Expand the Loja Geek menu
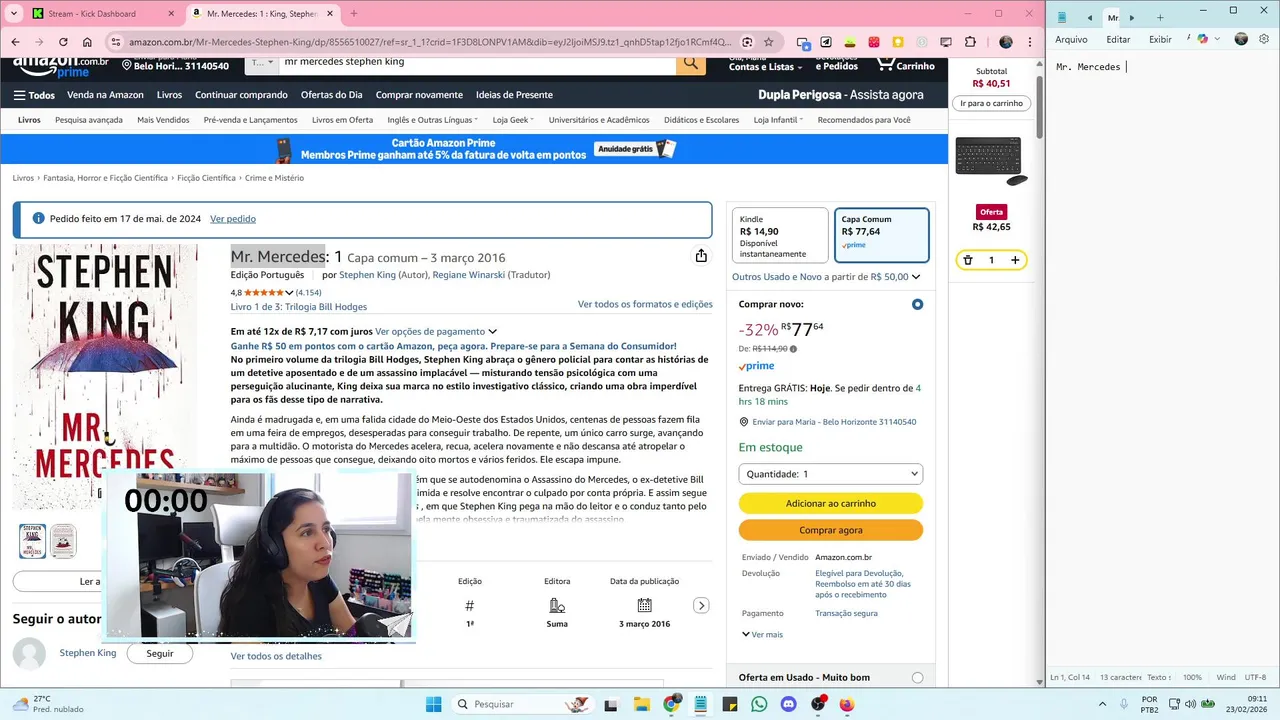 pos(514,120)
